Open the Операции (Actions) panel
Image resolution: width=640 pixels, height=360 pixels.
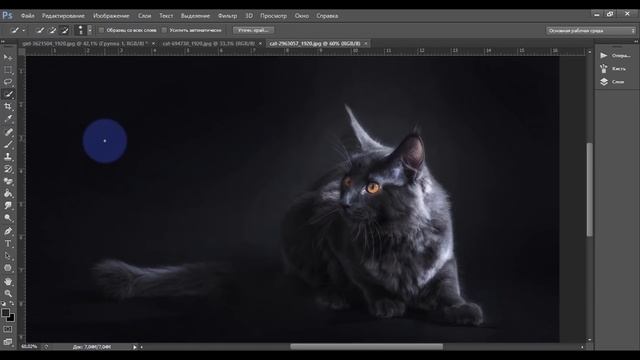(x=616, y=56)
